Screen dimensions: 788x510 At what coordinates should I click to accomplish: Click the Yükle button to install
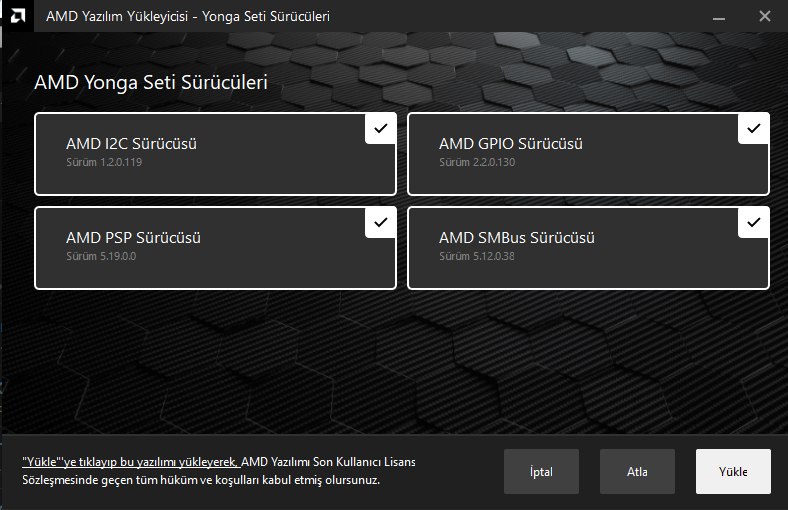[733, 471]
